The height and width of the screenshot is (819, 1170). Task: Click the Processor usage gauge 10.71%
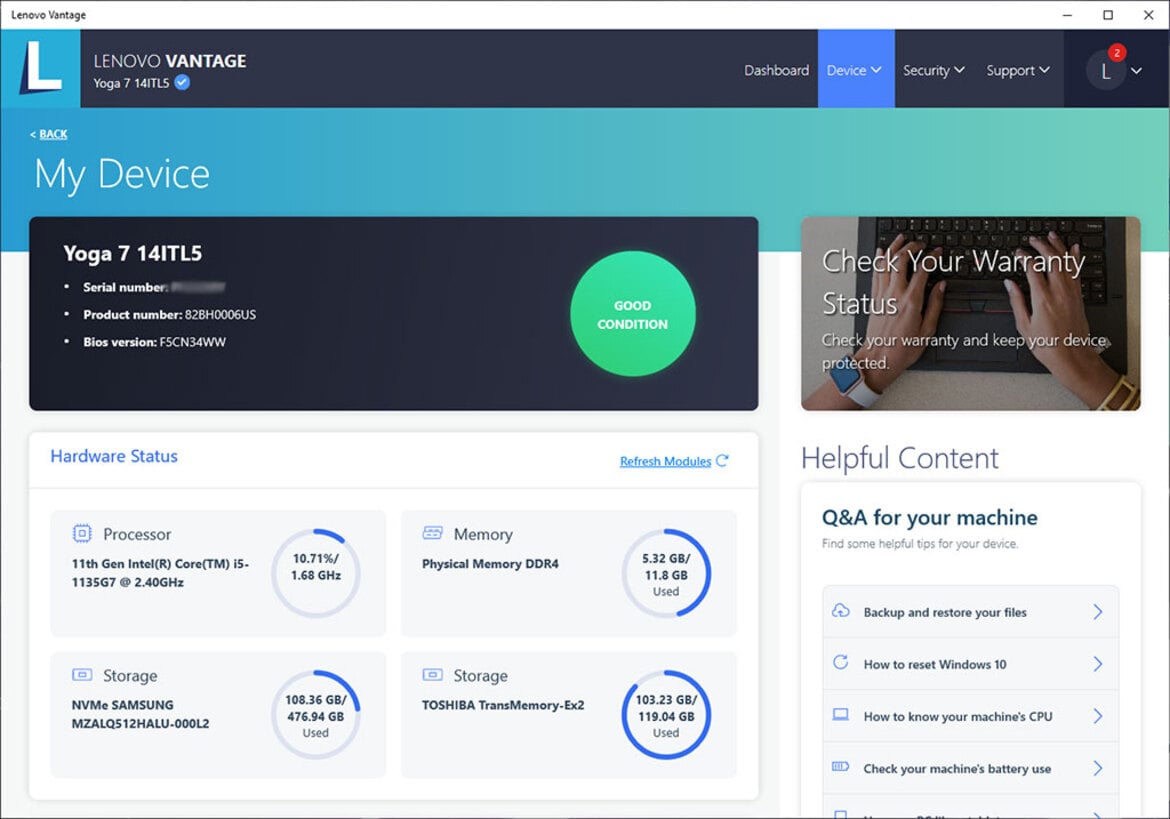tap(316, 573)
